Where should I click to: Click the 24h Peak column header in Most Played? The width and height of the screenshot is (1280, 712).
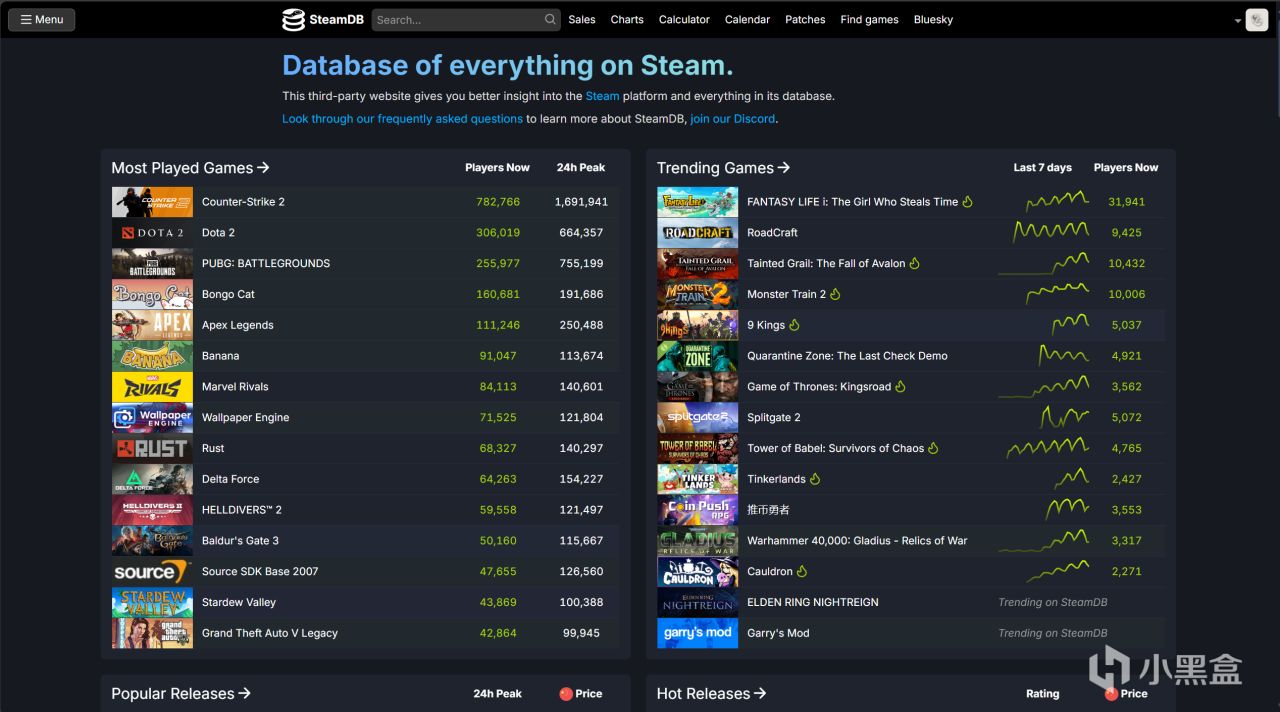[581, 168]
